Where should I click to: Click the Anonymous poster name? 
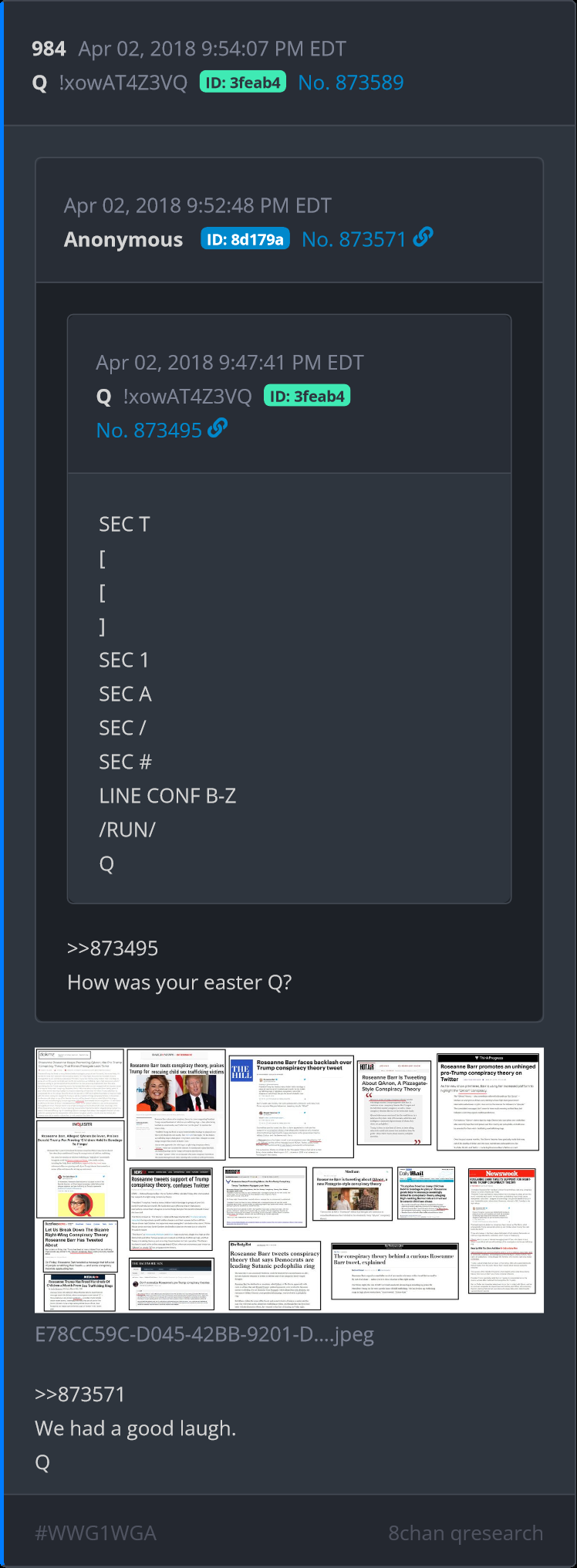click(123, 240)
